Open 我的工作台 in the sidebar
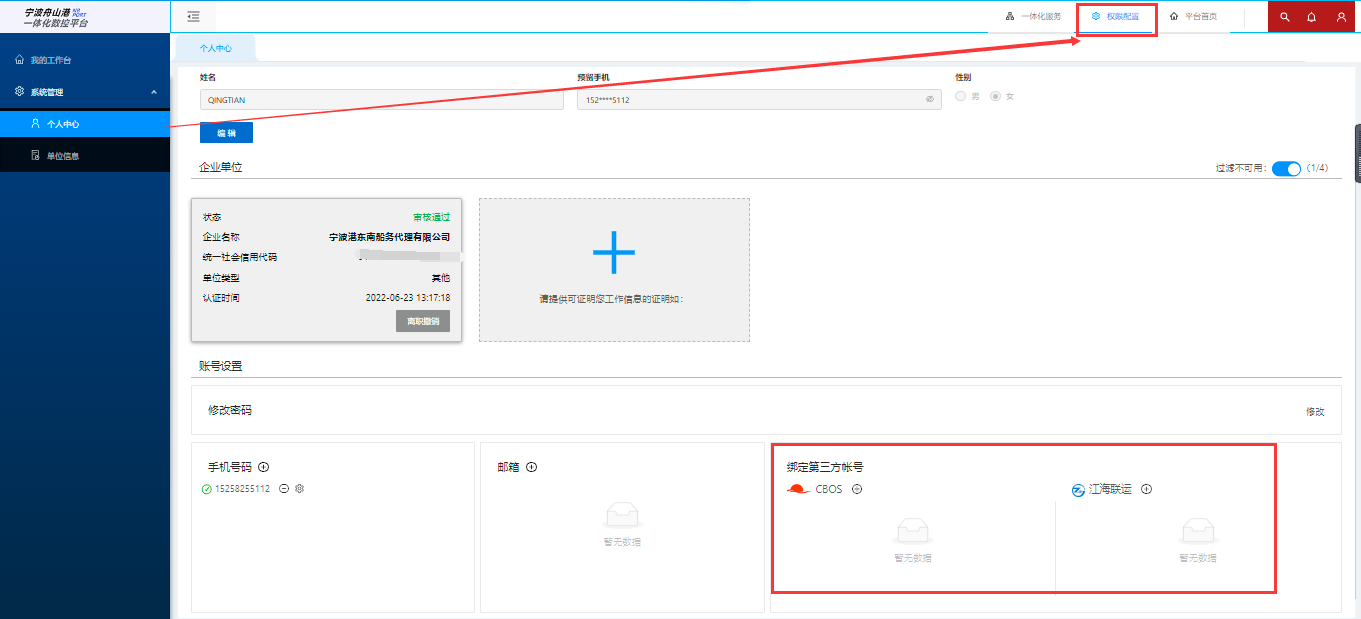 click(x=50, y=60)
